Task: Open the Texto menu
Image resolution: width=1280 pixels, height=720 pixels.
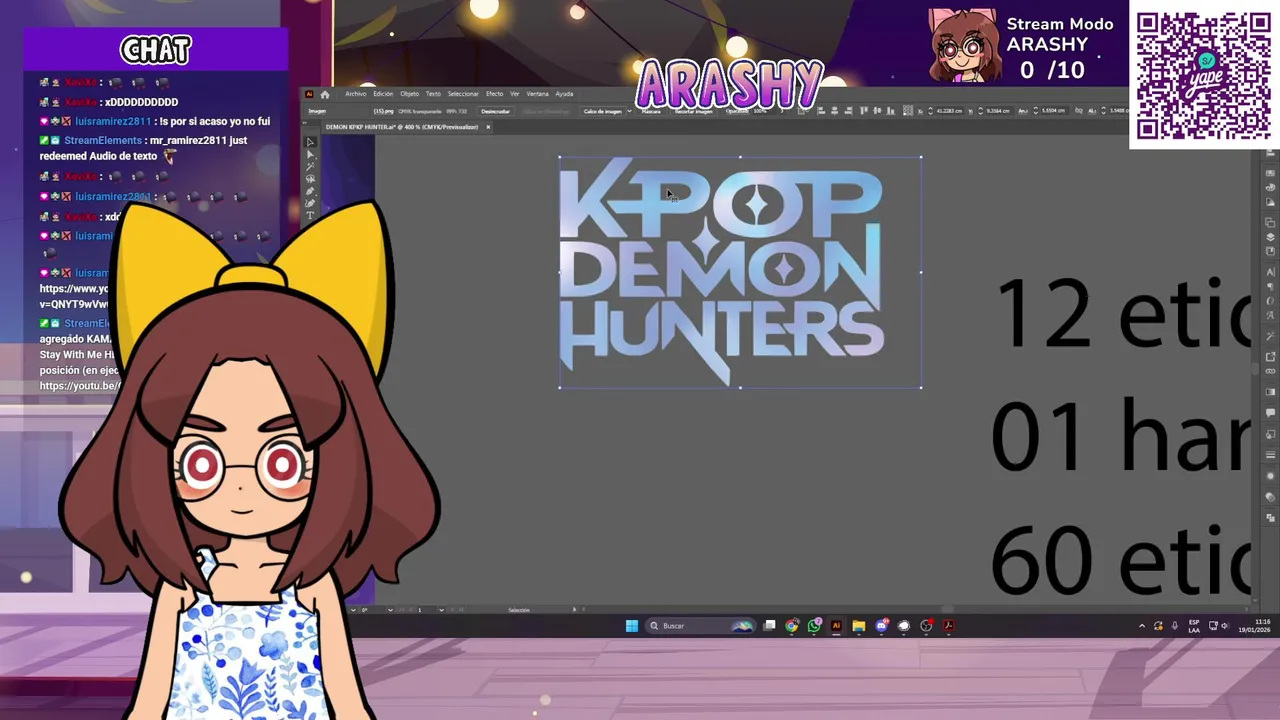Action: pos(433,94)
